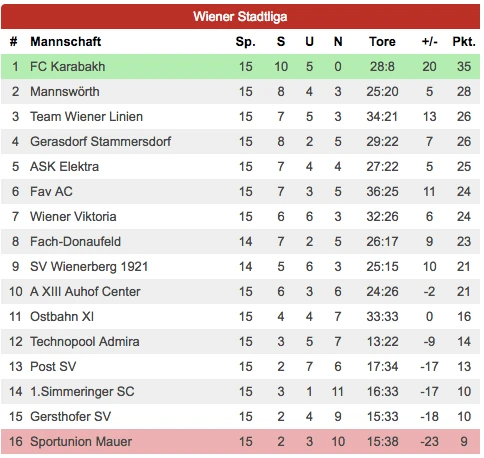Screen dimensions: 484x458
Task: Click the Post SV entry
Action: coord(53,366)
